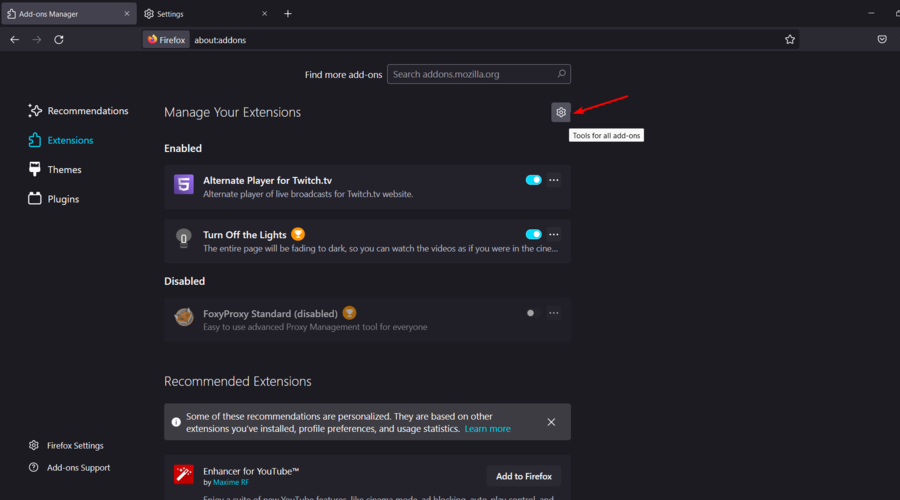Bookmark this page with the star icon
Screen dimensions: 900x500
[x=790, y=40]
